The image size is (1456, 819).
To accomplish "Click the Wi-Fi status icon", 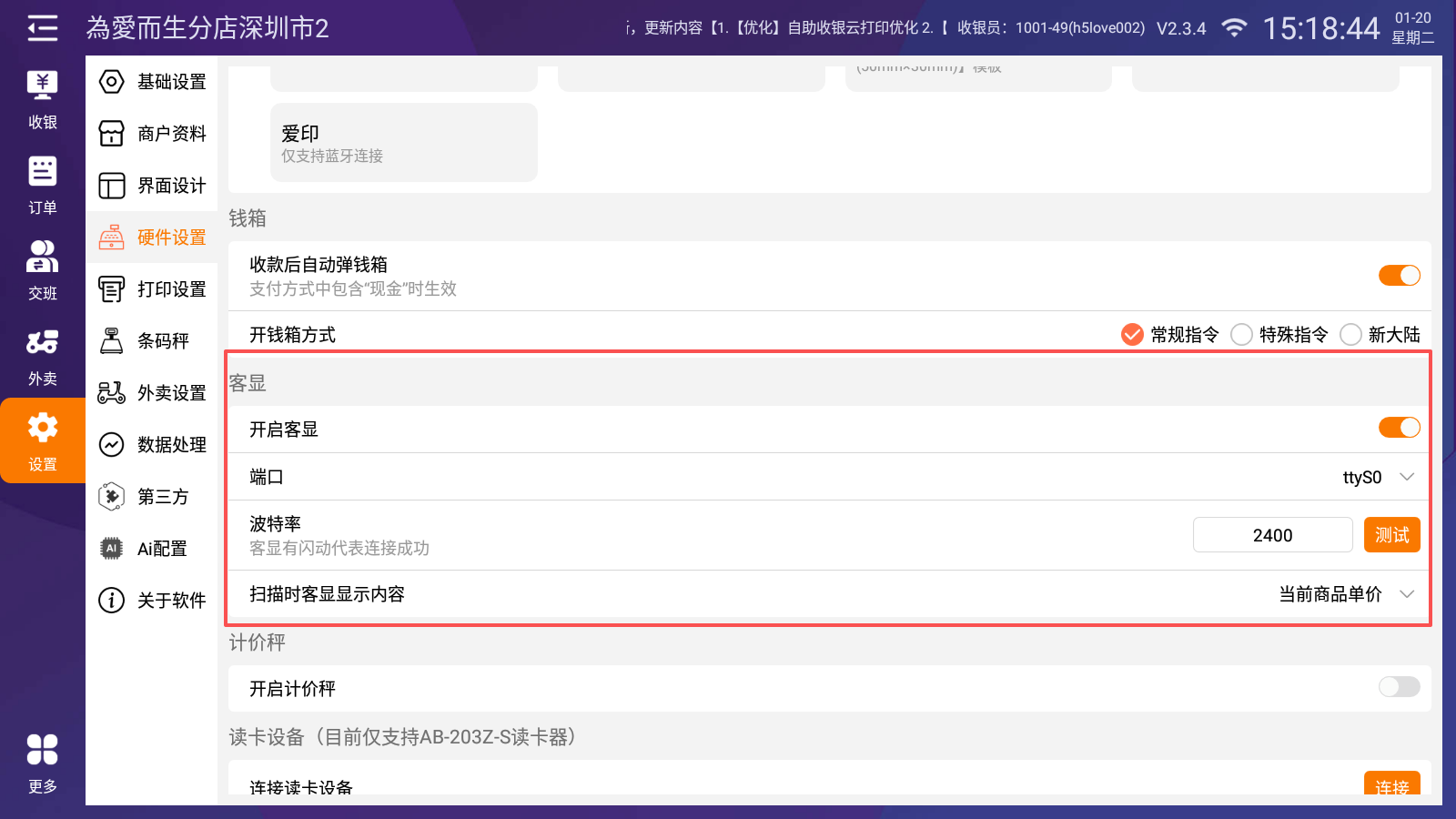I will (1234, 28).
